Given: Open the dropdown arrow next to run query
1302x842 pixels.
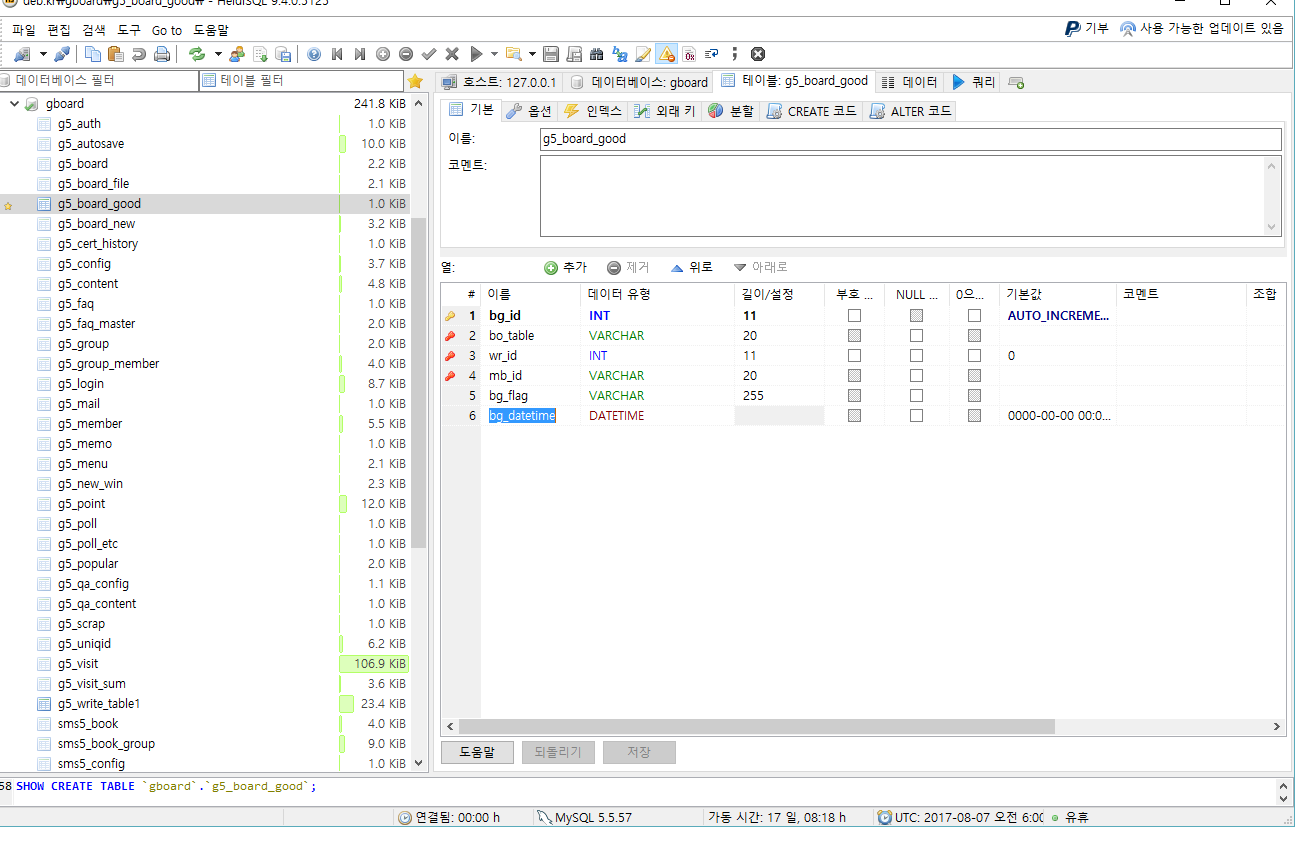Looking at the screenshot, I should (x=495, y=54).
